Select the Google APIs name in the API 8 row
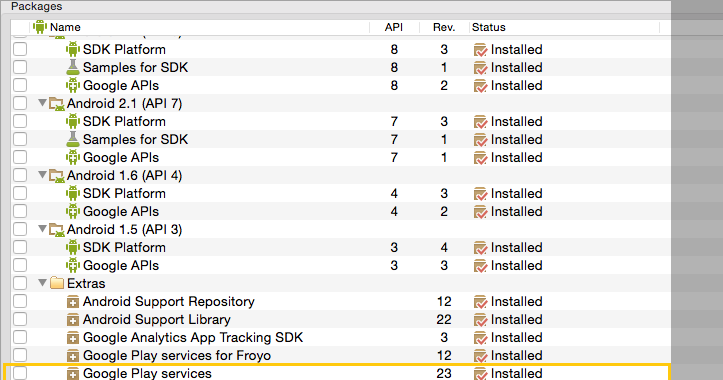Viewport: 723px width, 380px height. [x=121, y=85]
